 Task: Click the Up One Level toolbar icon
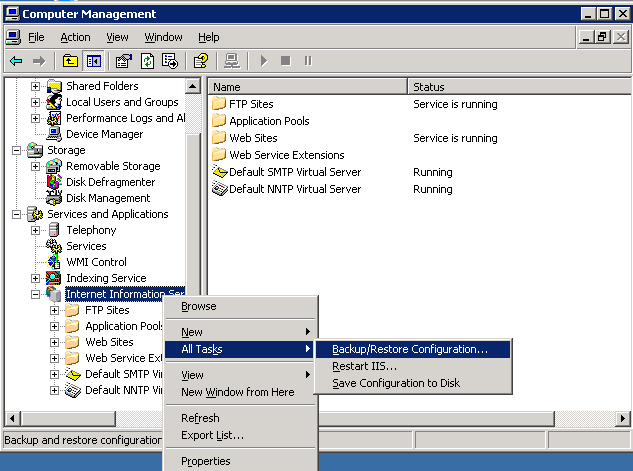point(70,61)
